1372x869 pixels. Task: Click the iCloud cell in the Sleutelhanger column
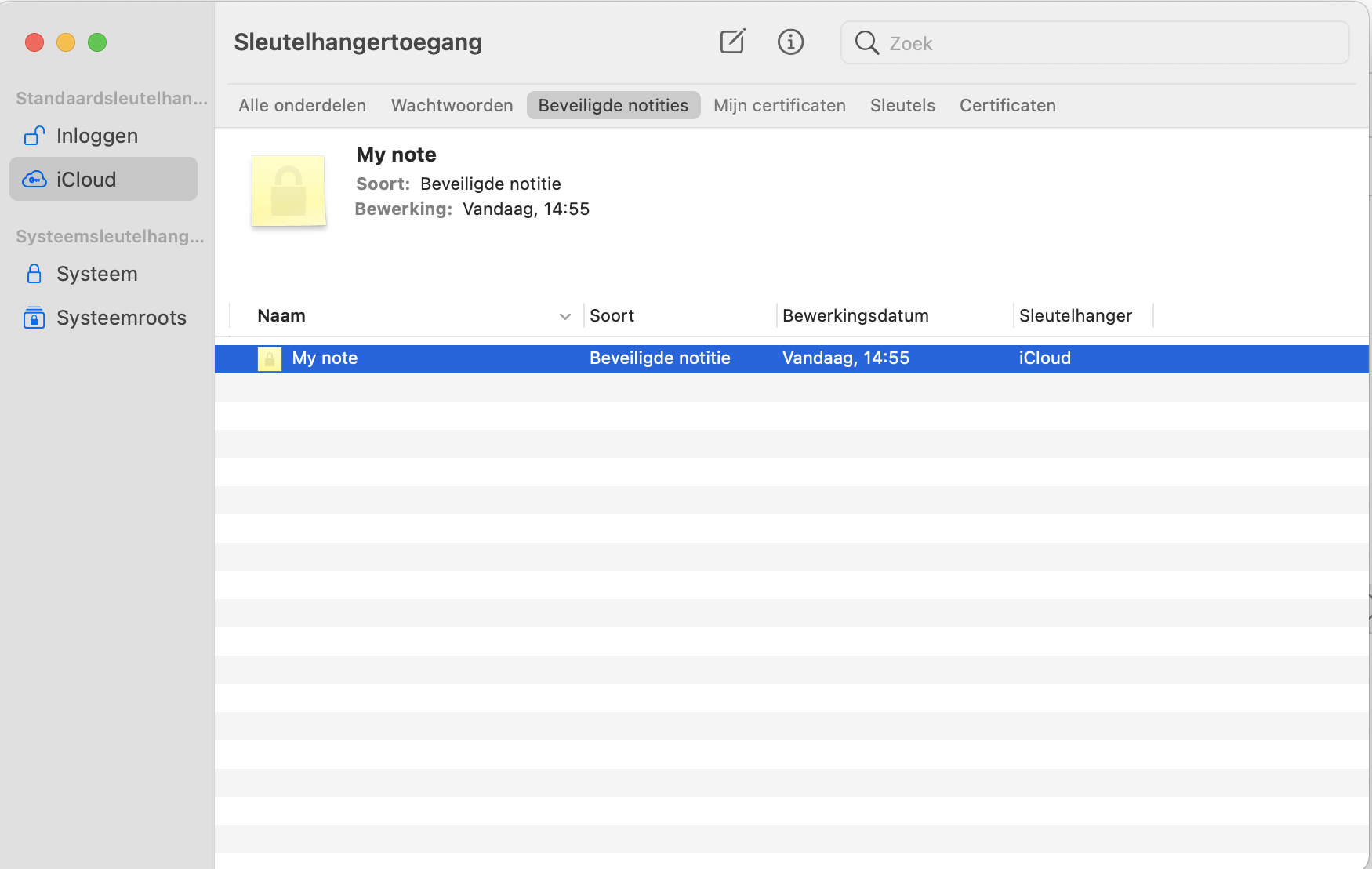1044,358
